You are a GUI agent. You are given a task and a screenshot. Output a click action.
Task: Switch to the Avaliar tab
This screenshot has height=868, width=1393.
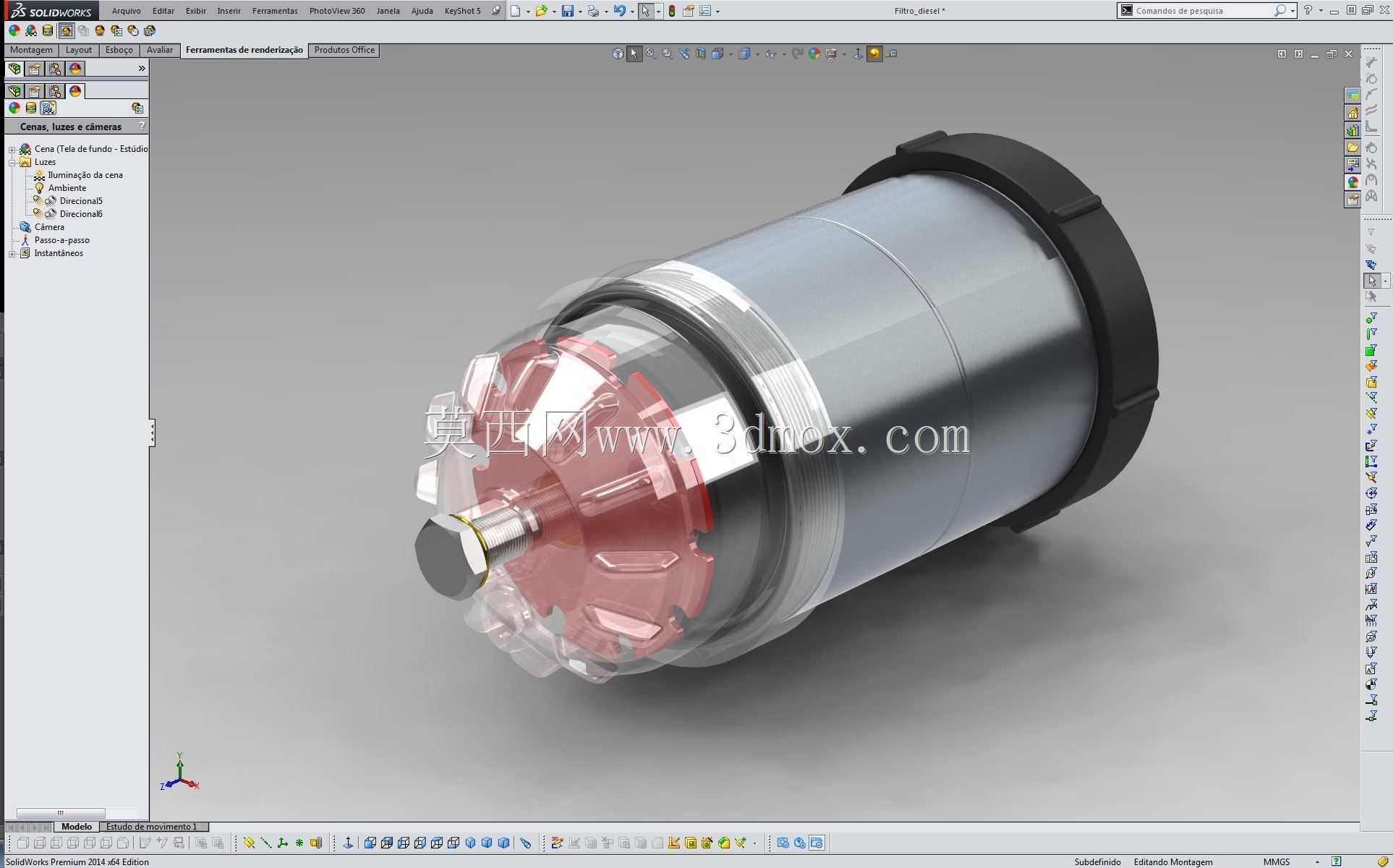coord(160,50)
